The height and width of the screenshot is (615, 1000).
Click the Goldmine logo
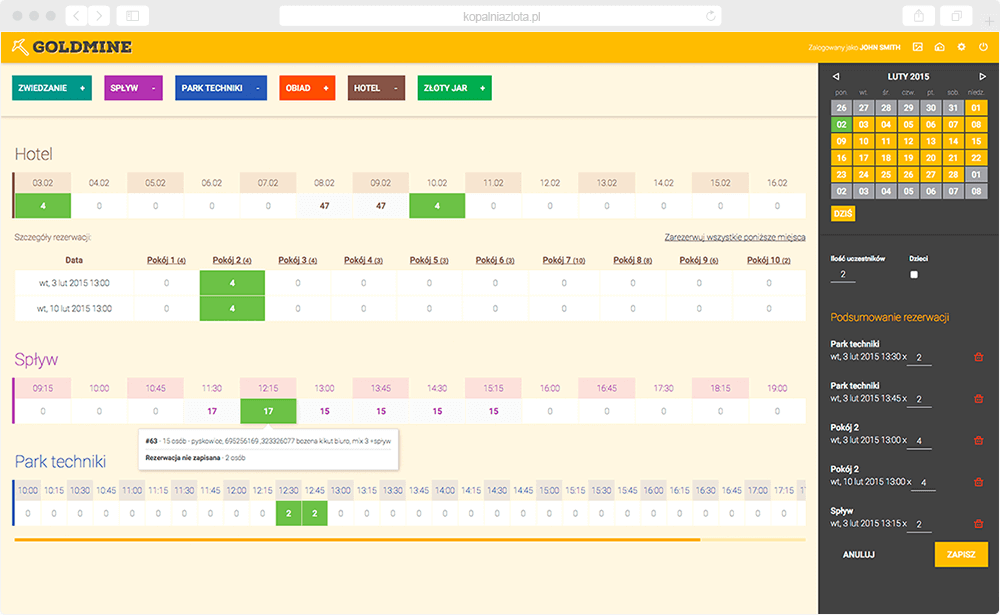[x=71, y=47]
